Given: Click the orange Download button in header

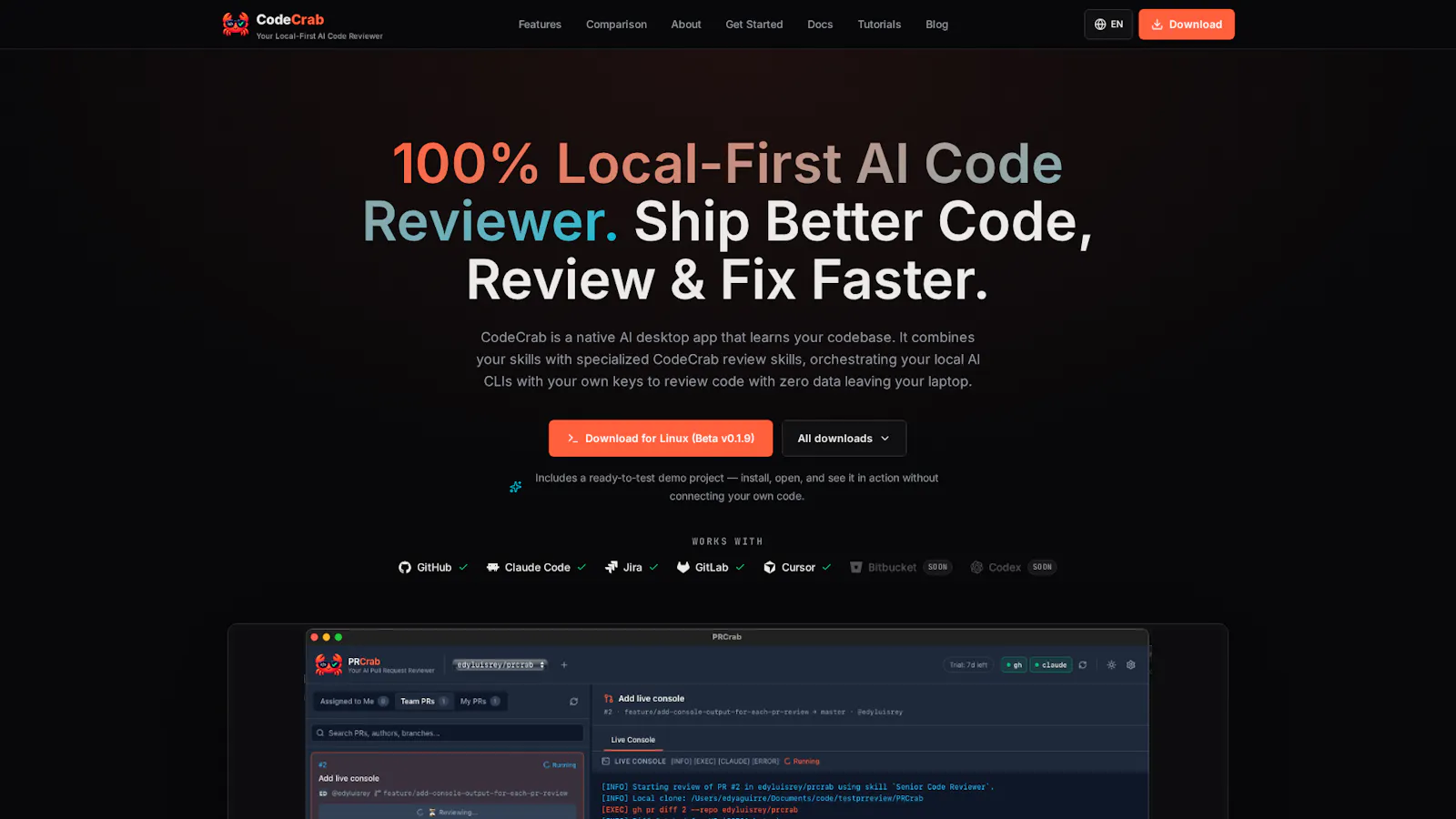Looking at the screenshot, I should pos(1187,25).
